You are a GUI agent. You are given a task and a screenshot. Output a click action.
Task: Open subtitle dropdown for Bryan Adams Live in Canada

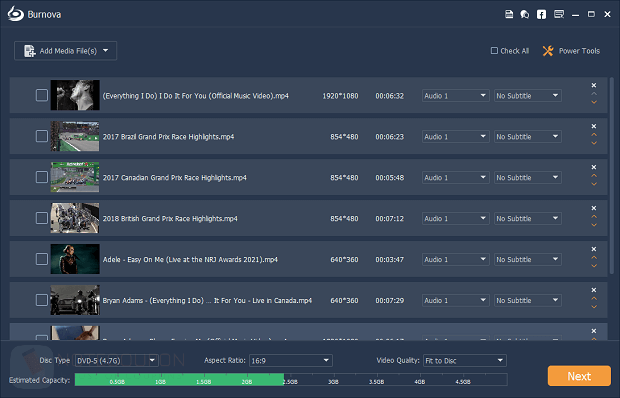tap(527, 300)
